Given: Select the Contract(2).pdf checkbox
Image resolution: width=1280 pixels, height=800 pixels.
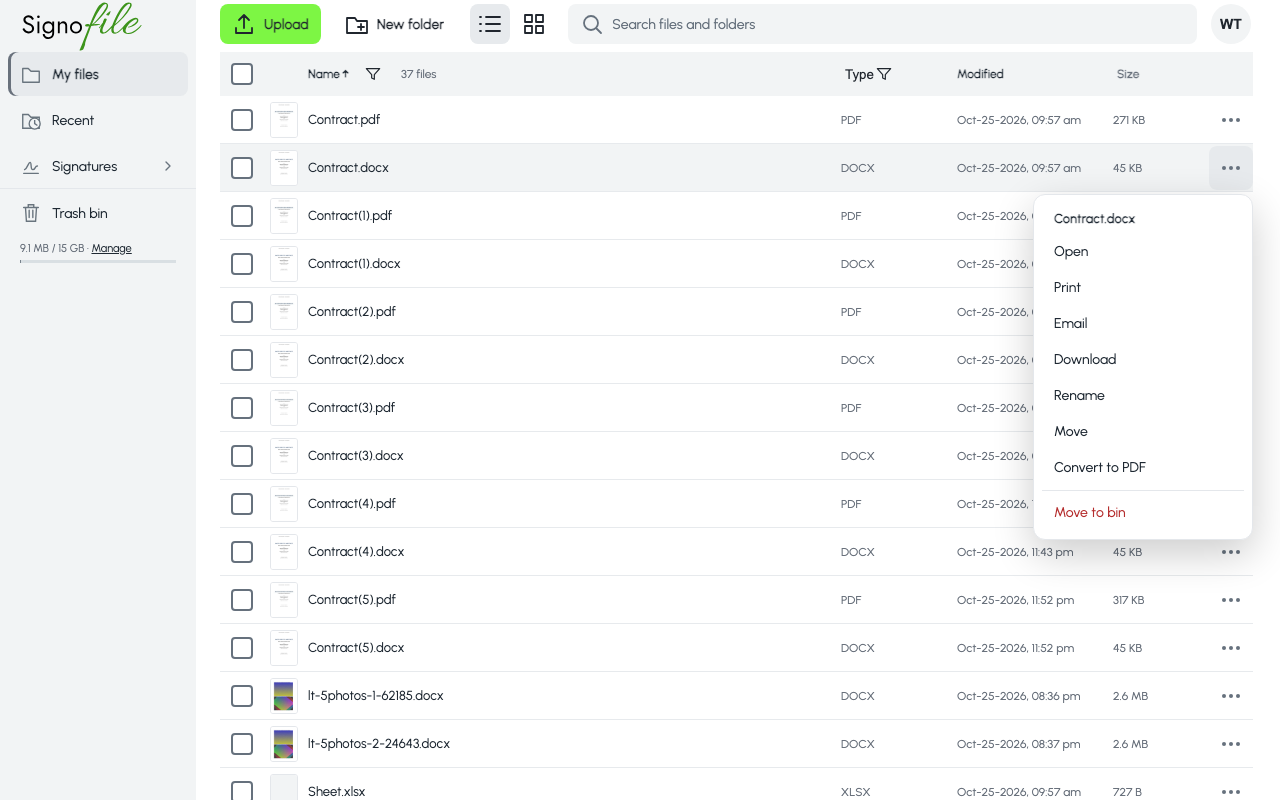Looking at the screenshot, I should [242, 312].
